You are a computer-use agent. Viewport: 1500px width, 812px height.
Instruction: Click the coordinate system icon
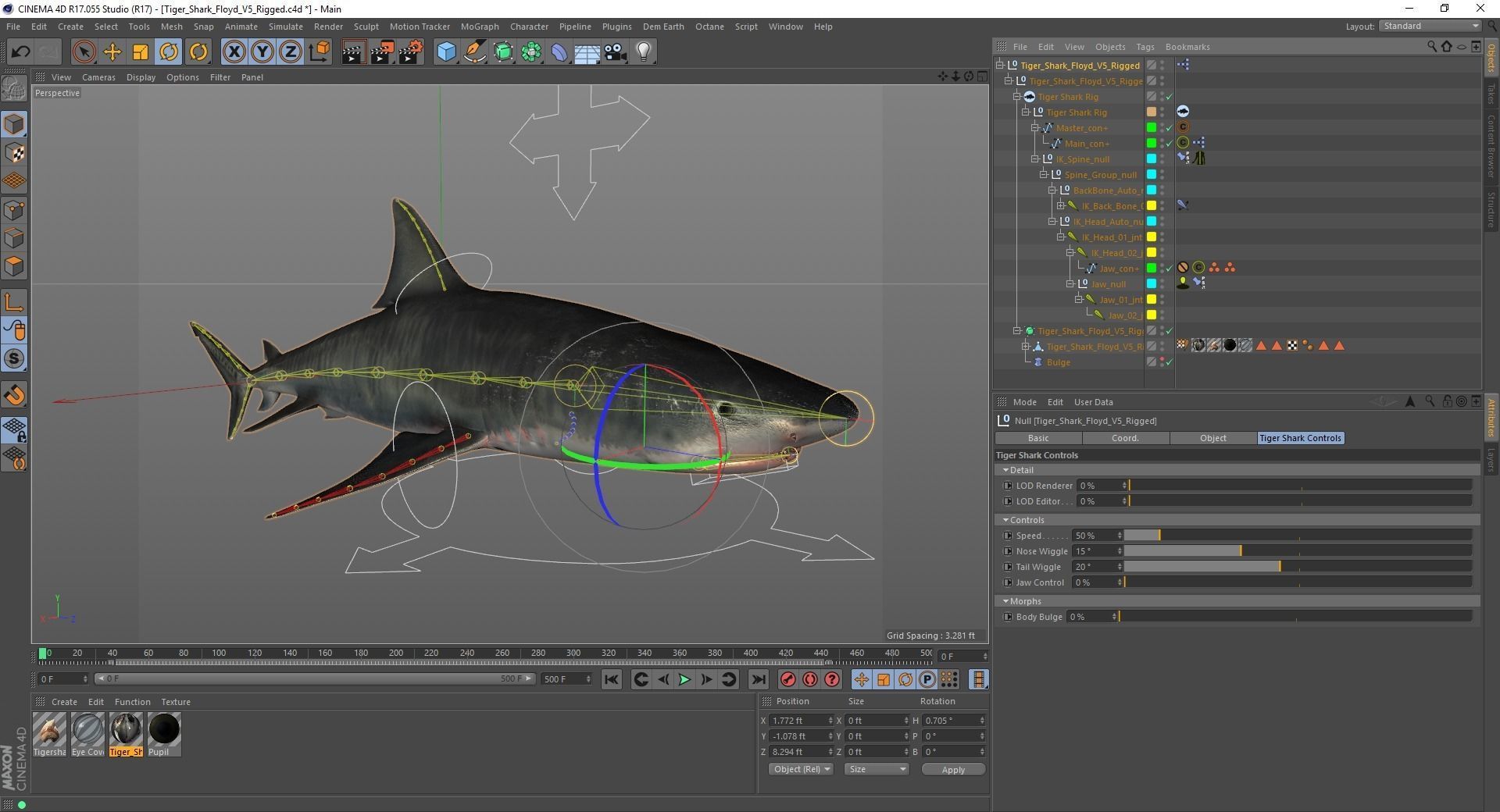(x=320, y=52)
